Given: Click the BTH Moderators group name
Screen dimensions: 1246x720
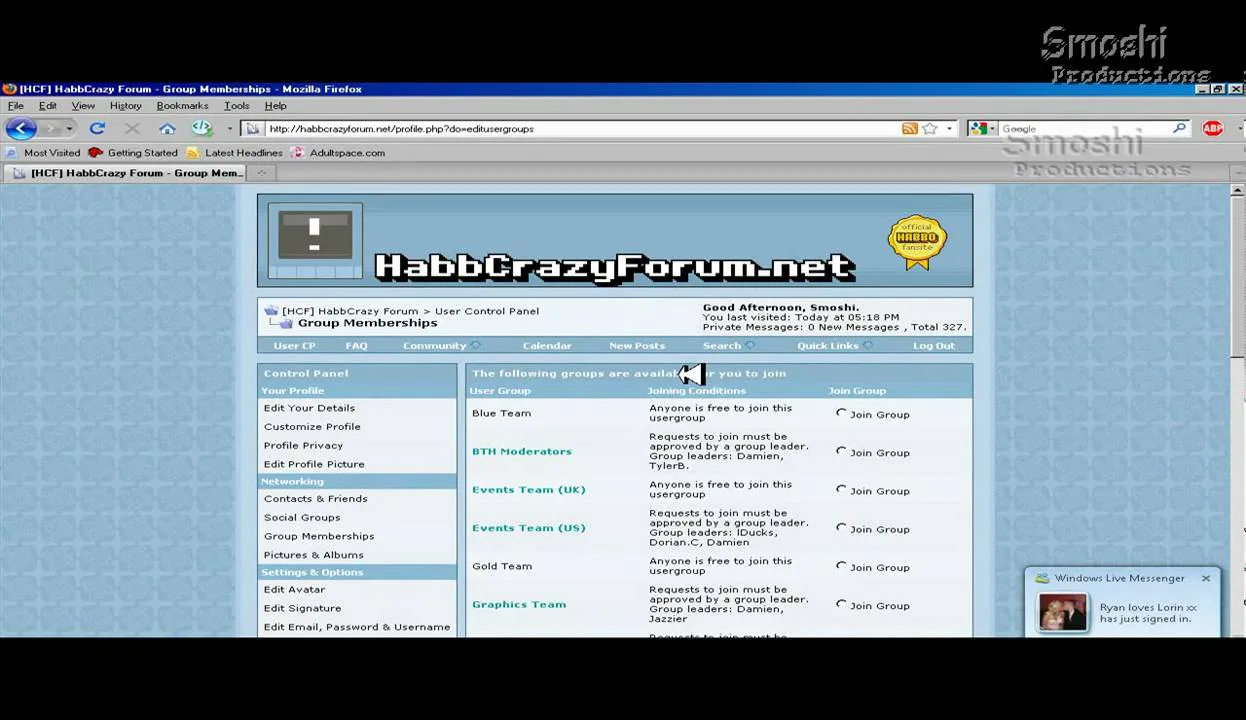Looking at the screenshot, I should click(521, 451).
